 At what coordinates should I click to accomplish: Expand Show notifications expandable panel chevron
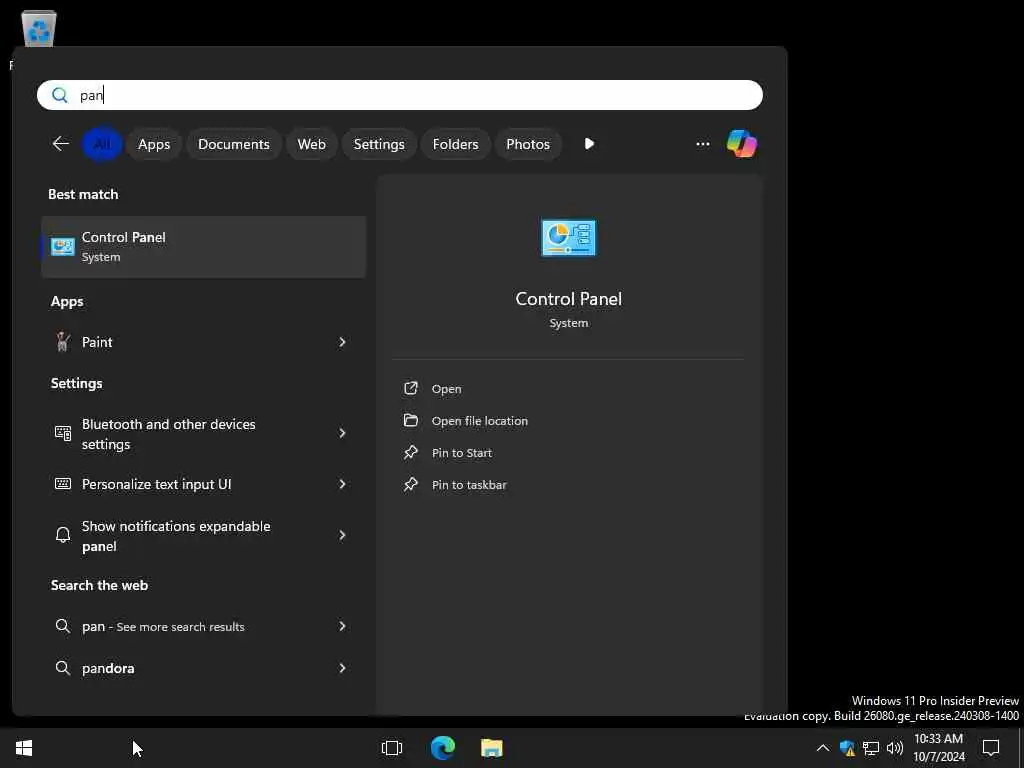342,536
